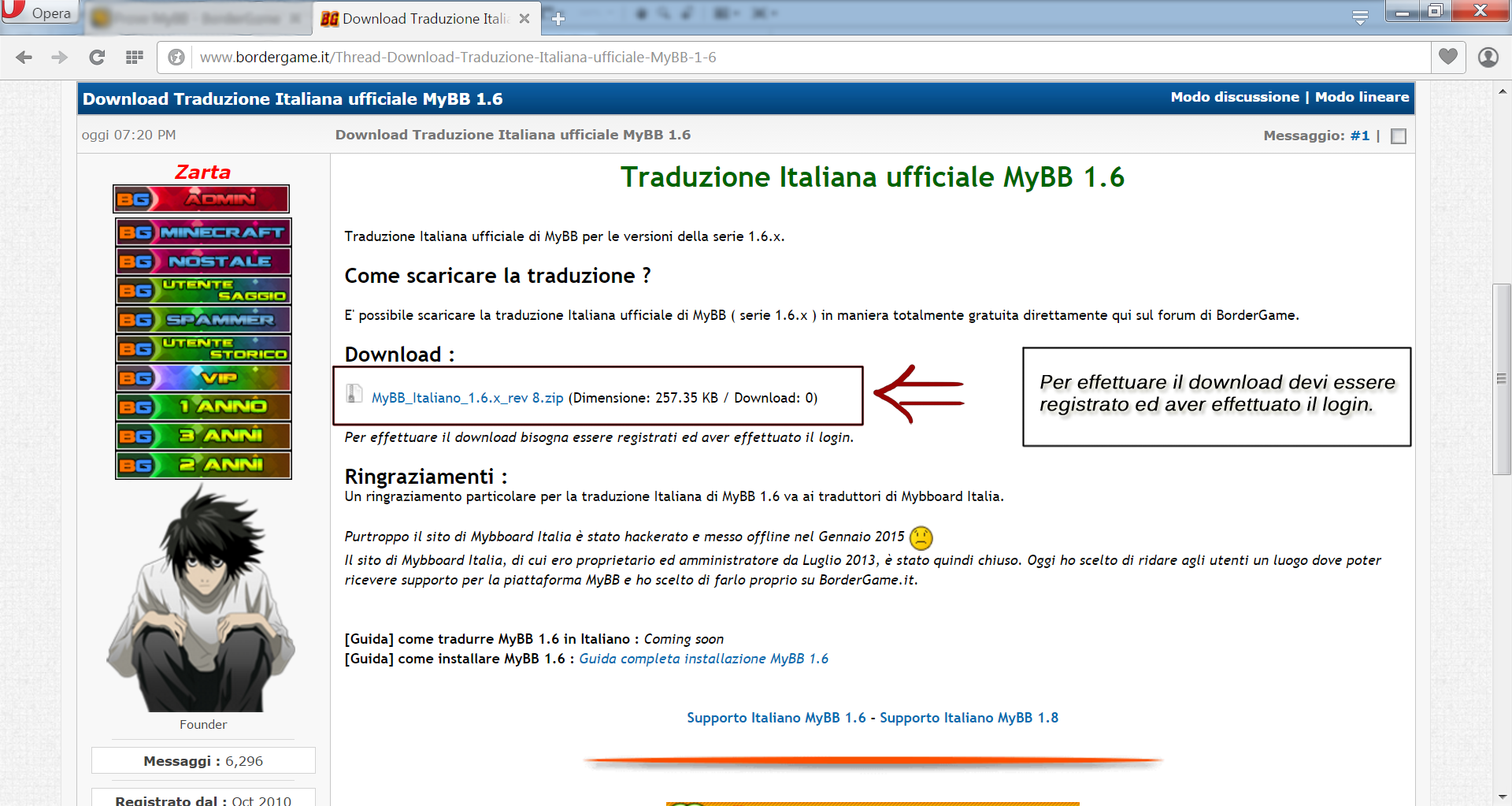Image resolution: width=1512 pixels, height=806 pixels.
Task: Close the Download Traduzione tab
Action: [524, 18]
